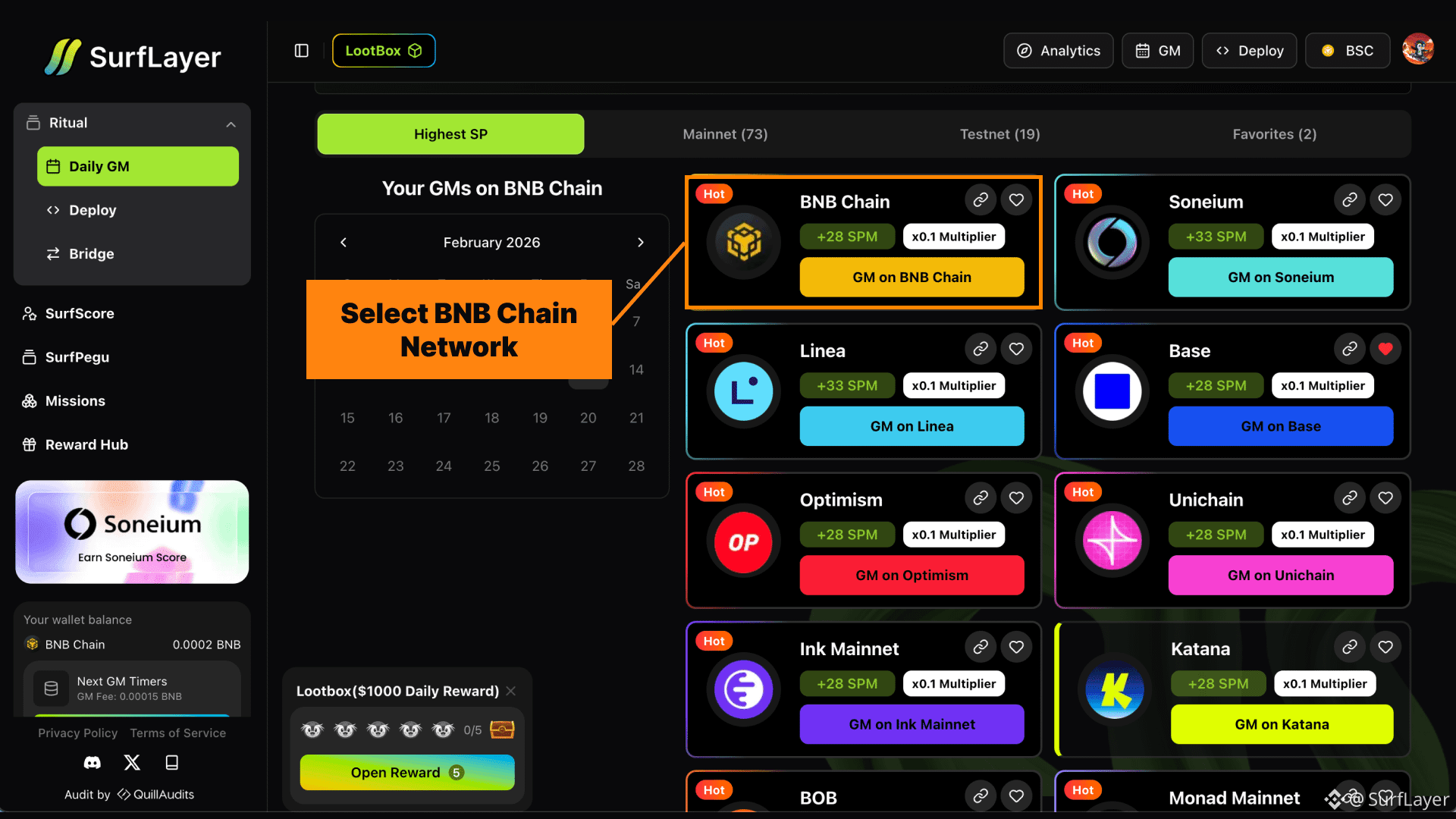Unfavorite the Base network heart

(x=1385, y=349)
